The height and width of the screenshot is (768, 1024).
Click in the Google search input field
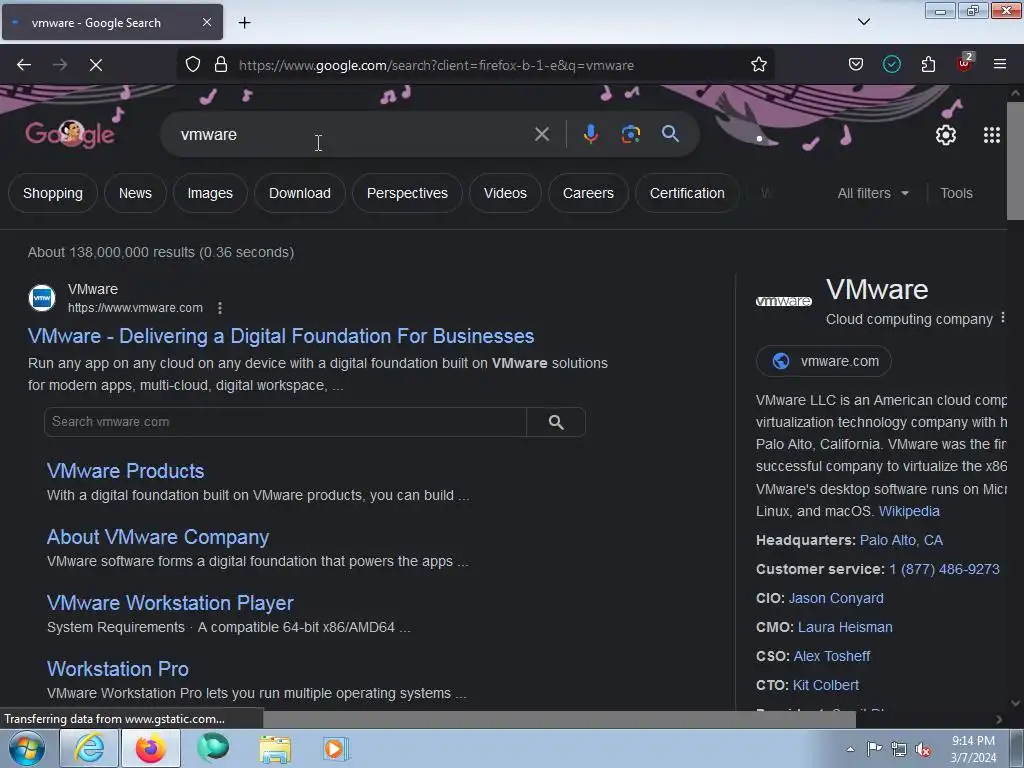353,135
